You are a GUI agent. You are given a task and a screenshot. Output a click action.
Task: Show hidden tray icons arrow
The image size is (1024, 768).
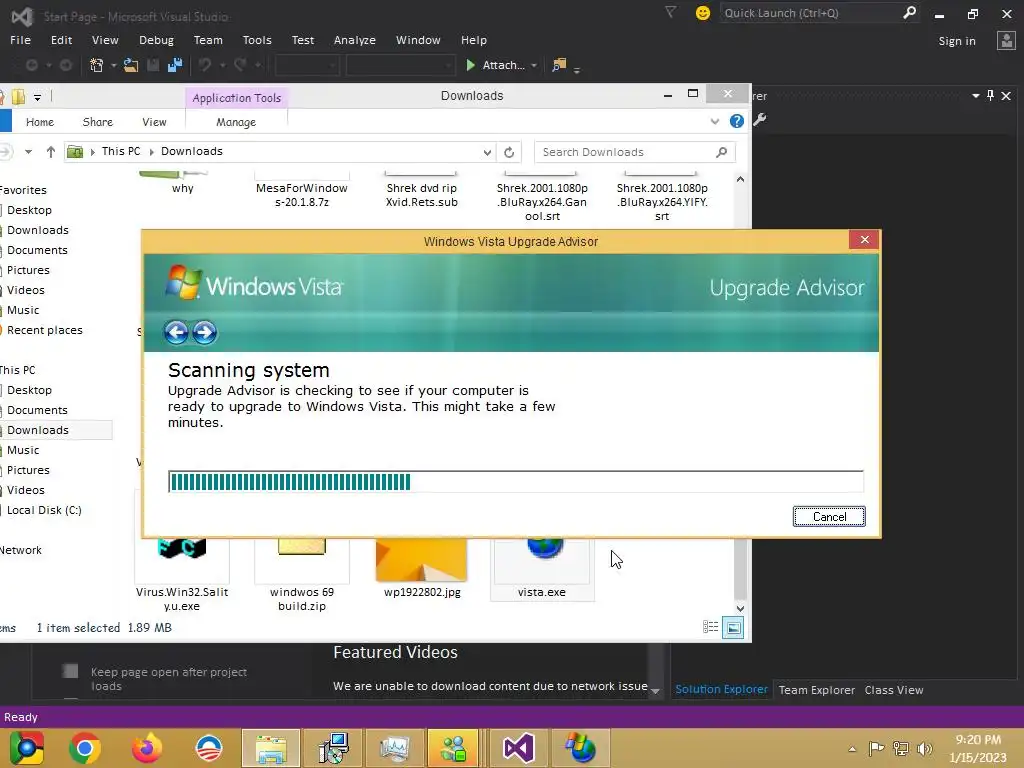tap(852, 749)
